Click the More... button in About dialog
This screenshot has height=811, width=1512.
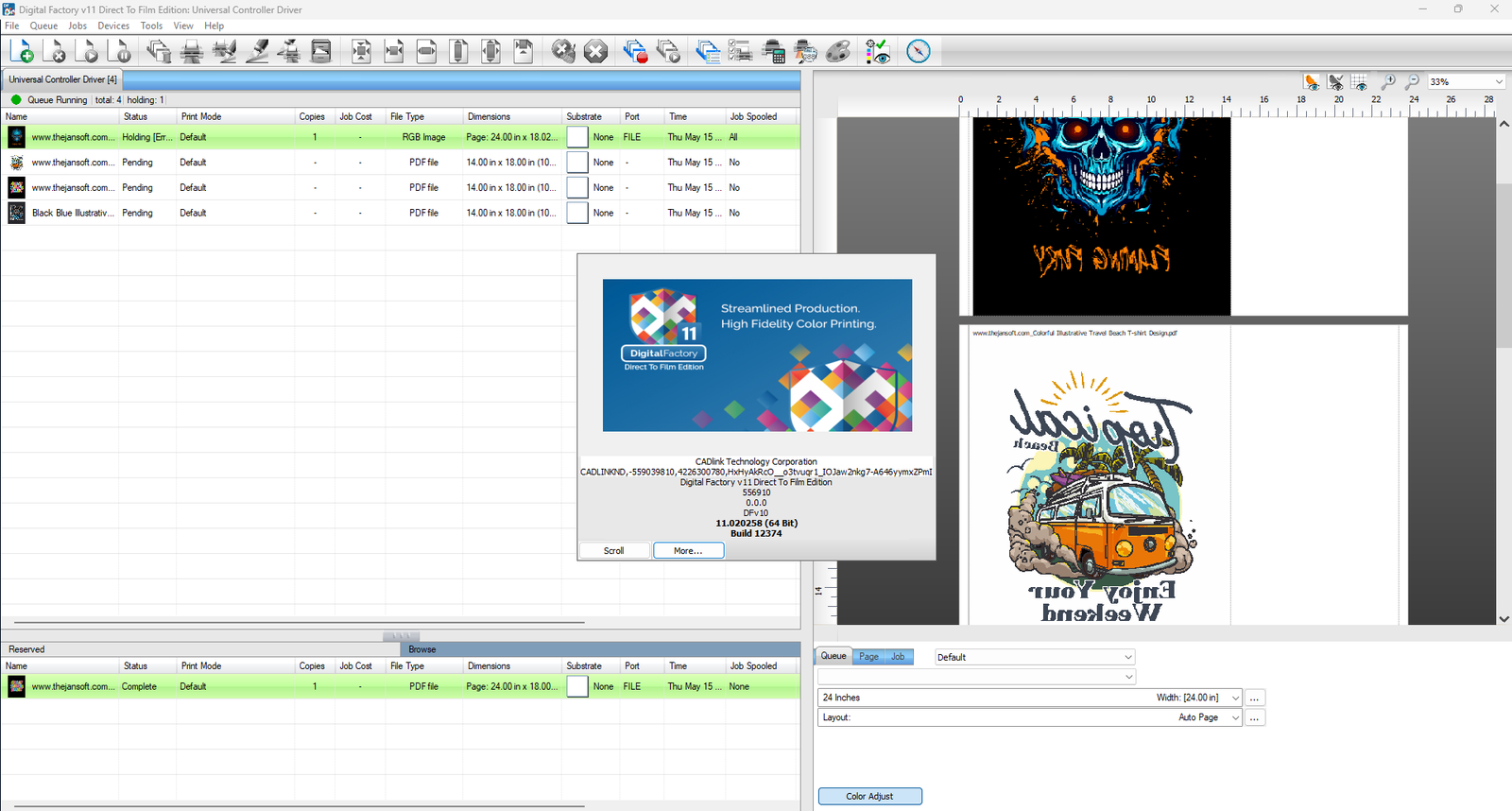pyautogui.click(x=688, y=550)
